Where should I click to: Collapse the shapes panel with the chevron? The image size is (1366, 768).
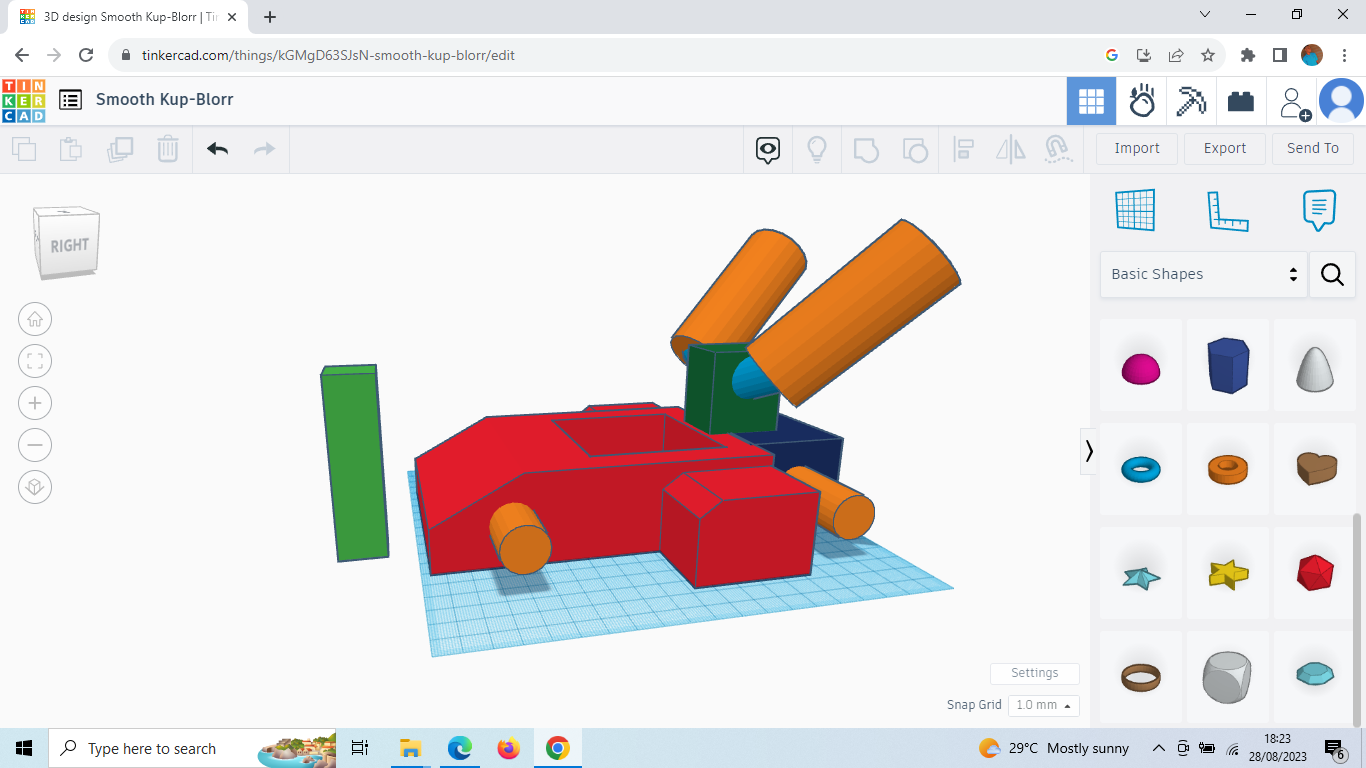pos(1089,452)
